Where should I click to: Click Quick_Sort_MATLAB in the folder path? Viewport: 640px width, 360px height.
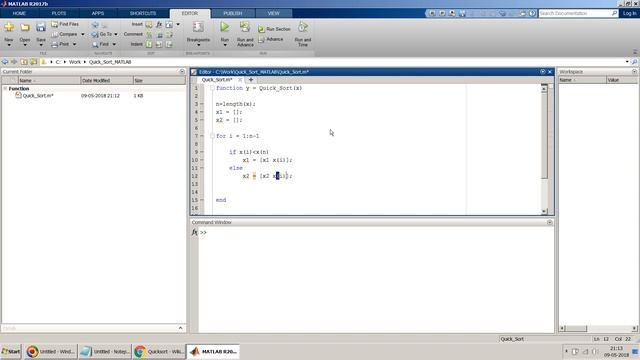(x=110, y=62)
